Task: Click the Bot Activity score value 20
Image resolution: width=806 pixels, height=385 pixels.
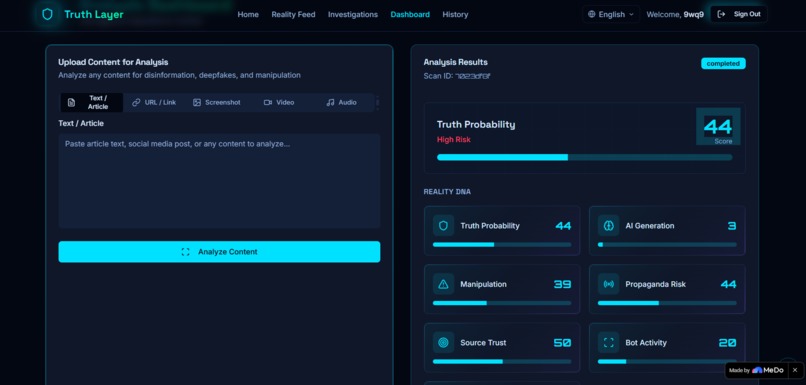Action: tap(727, 343)
